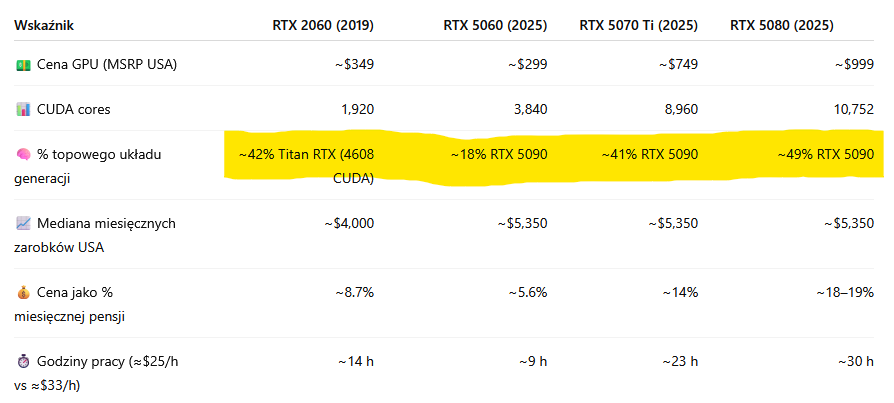Click the ~$749 price for RTX 5070 Ti

pos(678,65)
